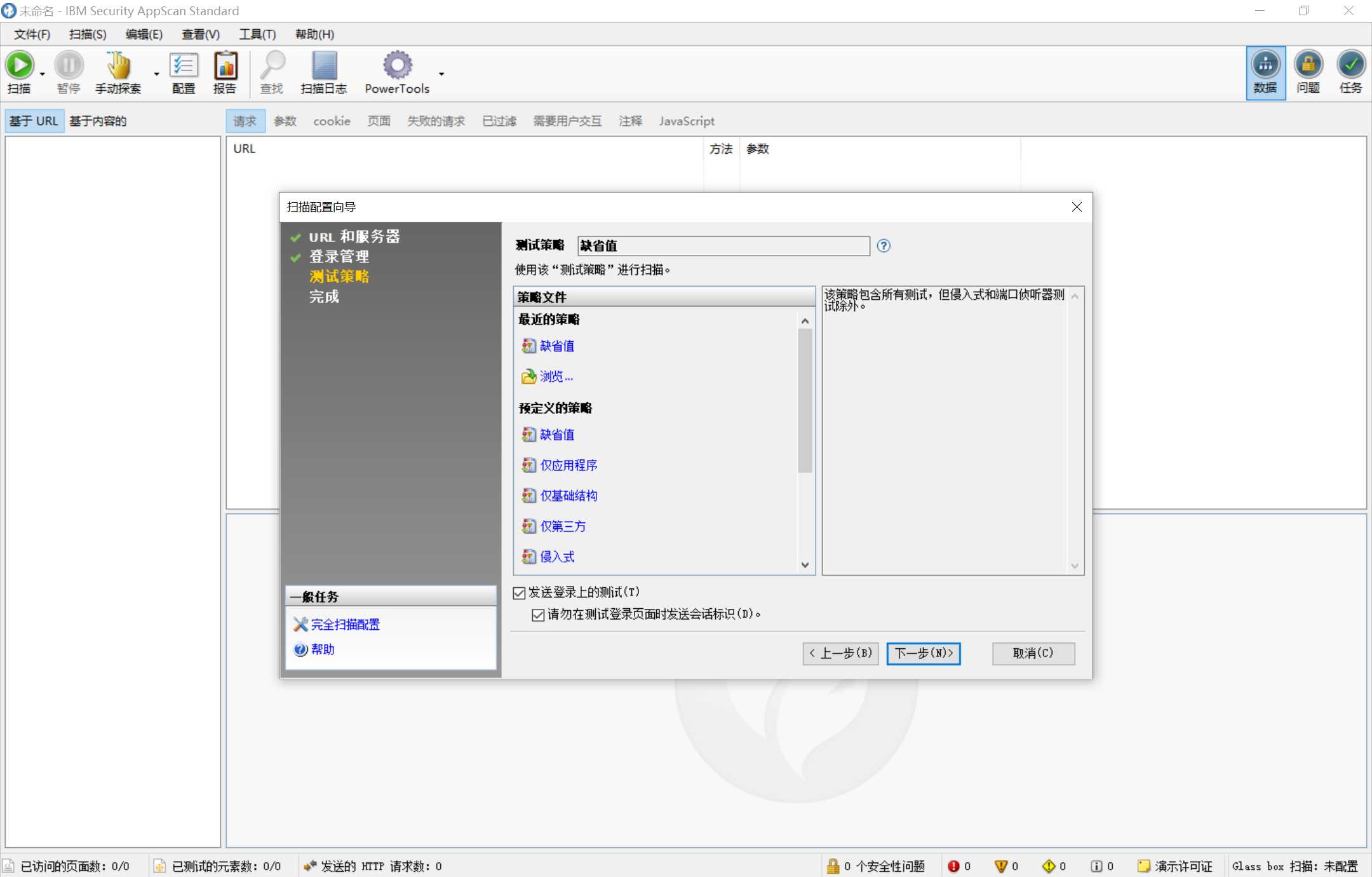Open the 帮助(H) menu

(x=314, y=34)
